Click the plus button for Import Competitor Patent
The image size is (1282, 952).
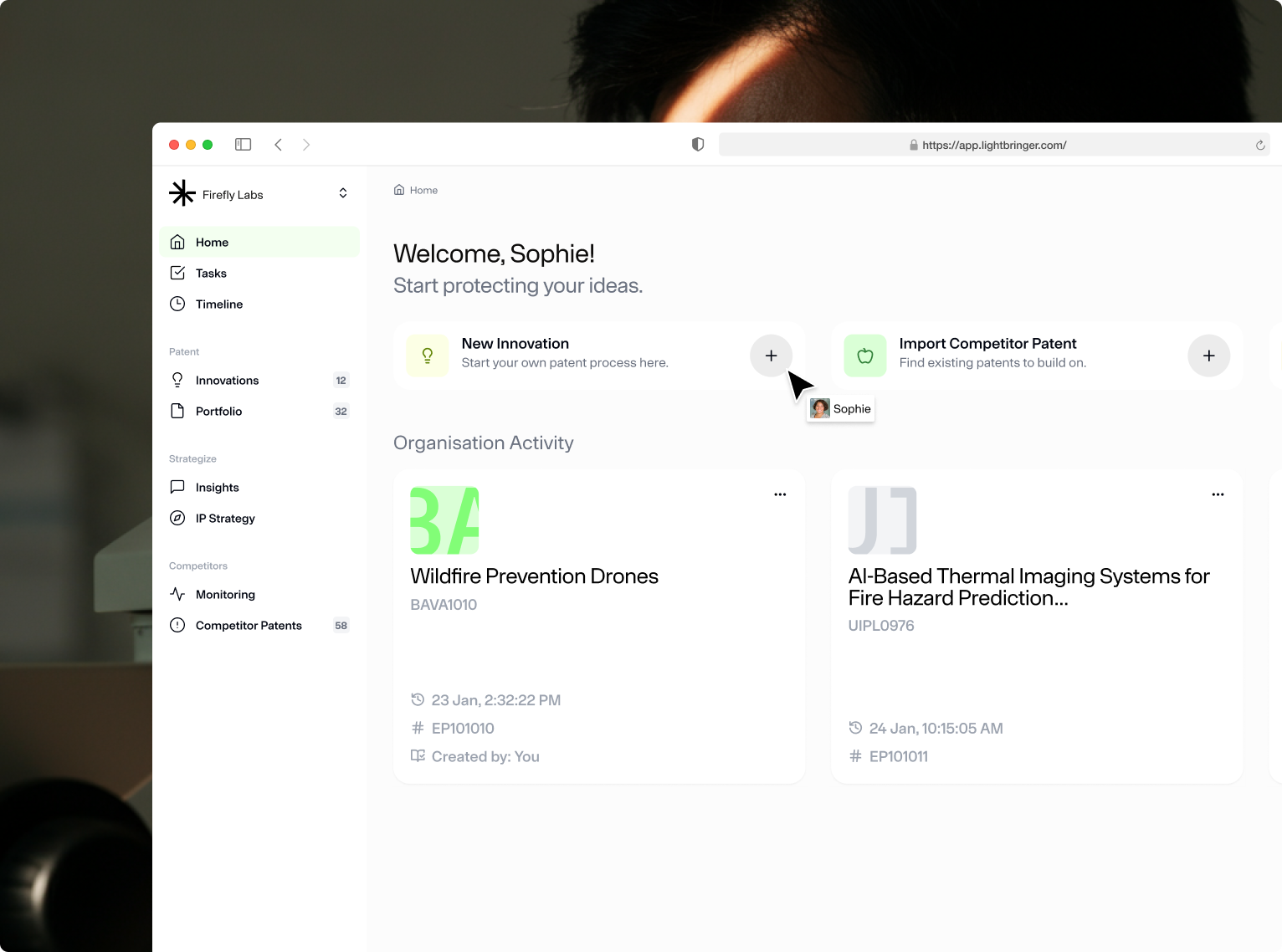coord(1208,356)
